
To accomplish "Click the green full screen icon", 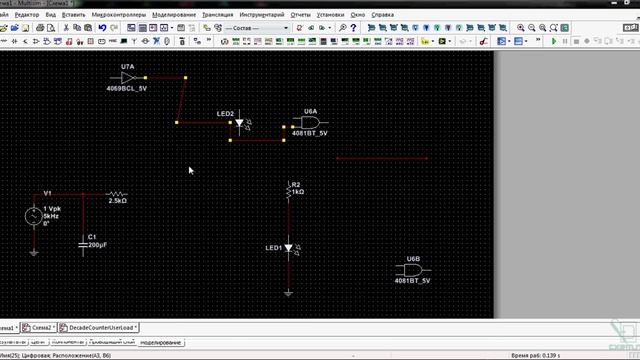I will point(564,28).
